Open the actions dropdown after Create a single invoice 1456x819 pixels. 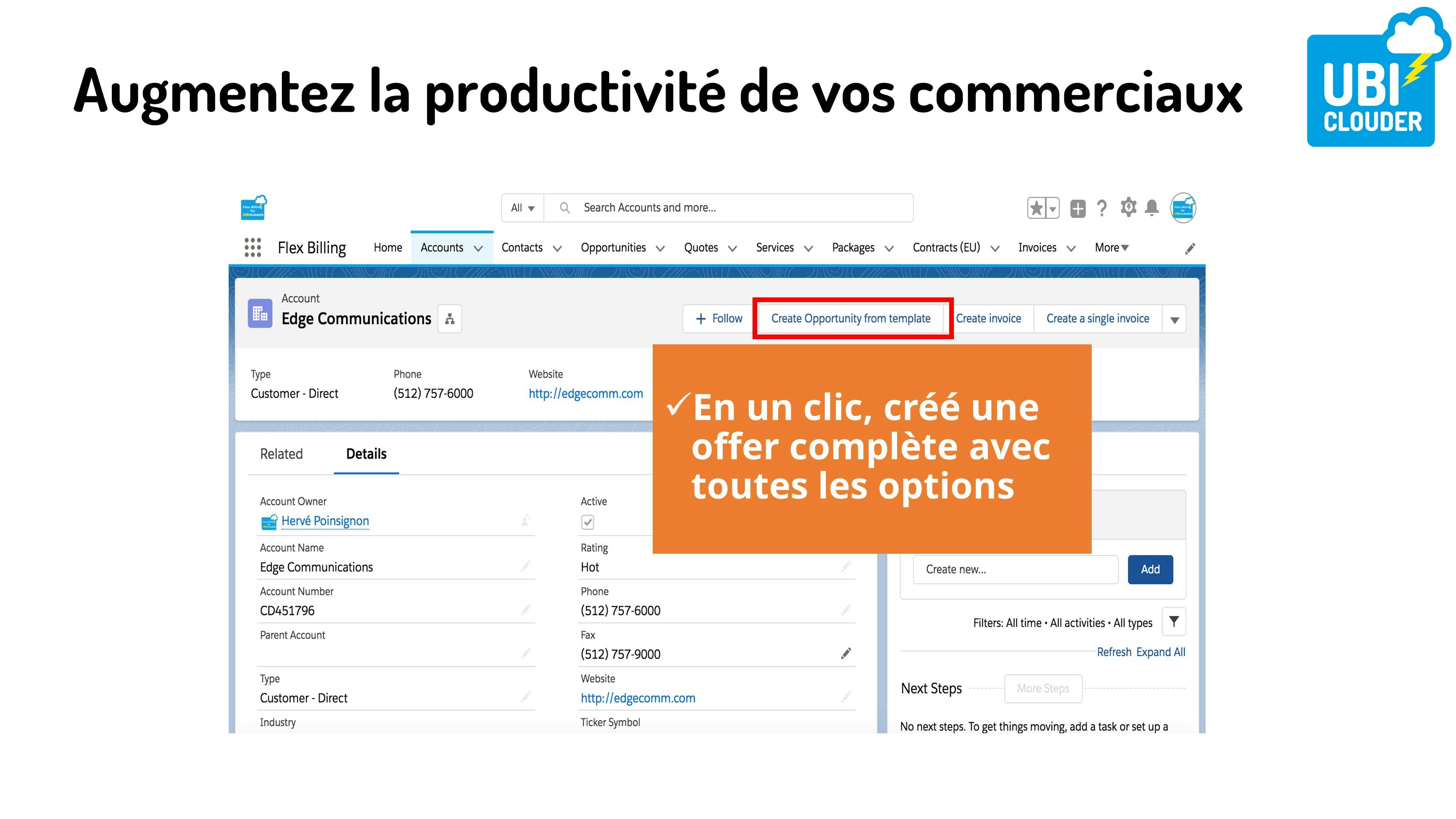click(x=1174, y=319)
